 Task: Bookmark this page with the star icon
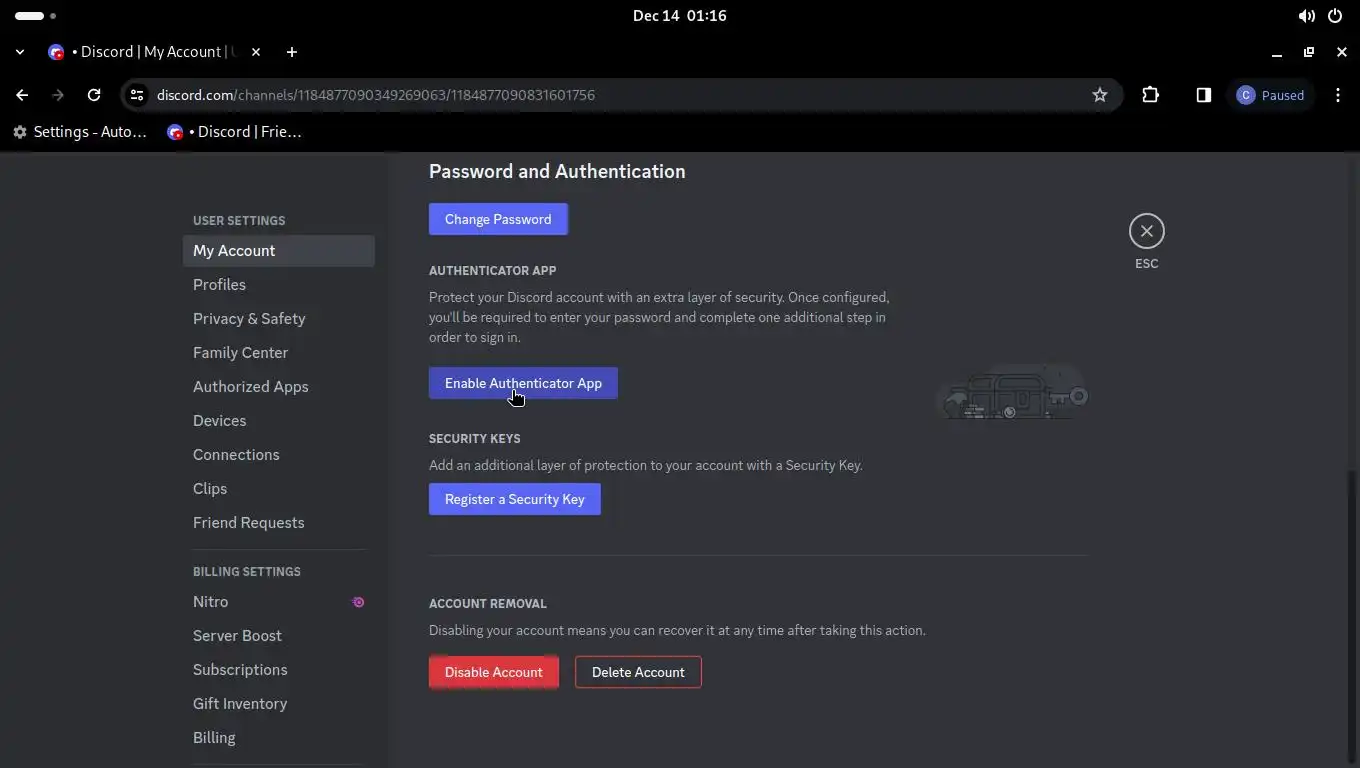click(1100, 95)
